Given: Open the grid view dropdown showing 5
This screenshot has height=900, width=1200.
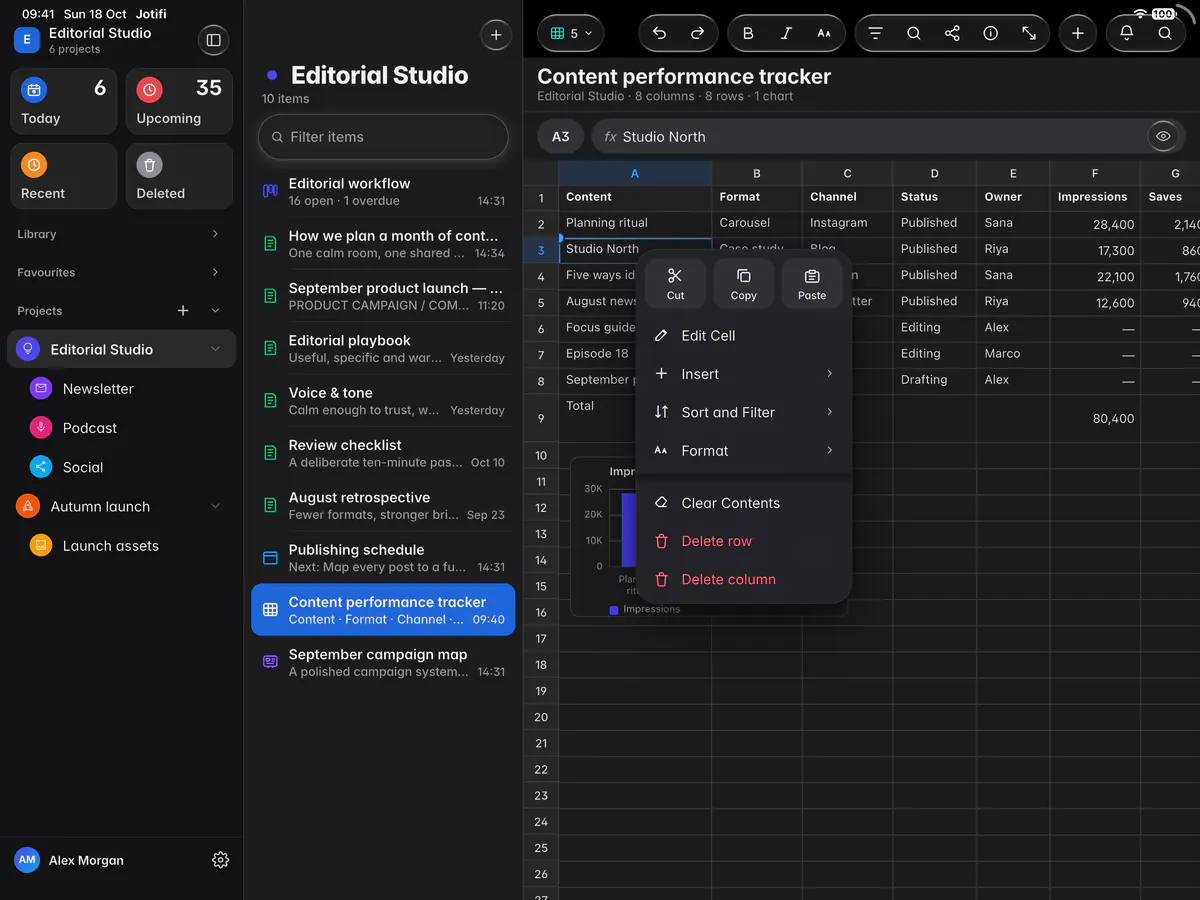Looking at the screenshot, I should pyautogui.click(x=571, y=33).
